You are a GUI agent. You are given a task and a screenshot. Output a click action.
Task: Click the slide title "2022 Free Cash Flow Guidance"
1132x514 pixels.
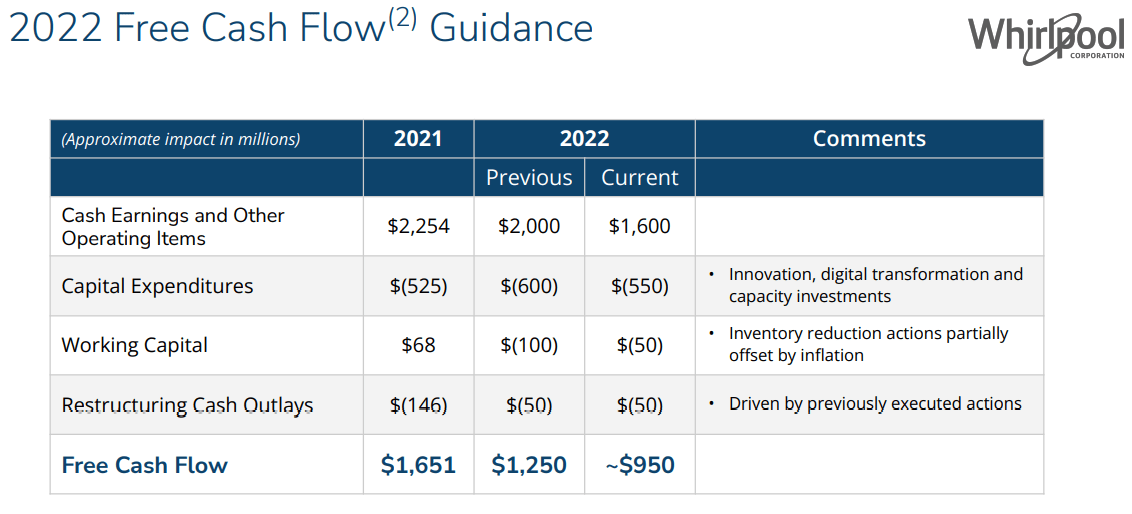pyautogui.click(x=300, y=29)
